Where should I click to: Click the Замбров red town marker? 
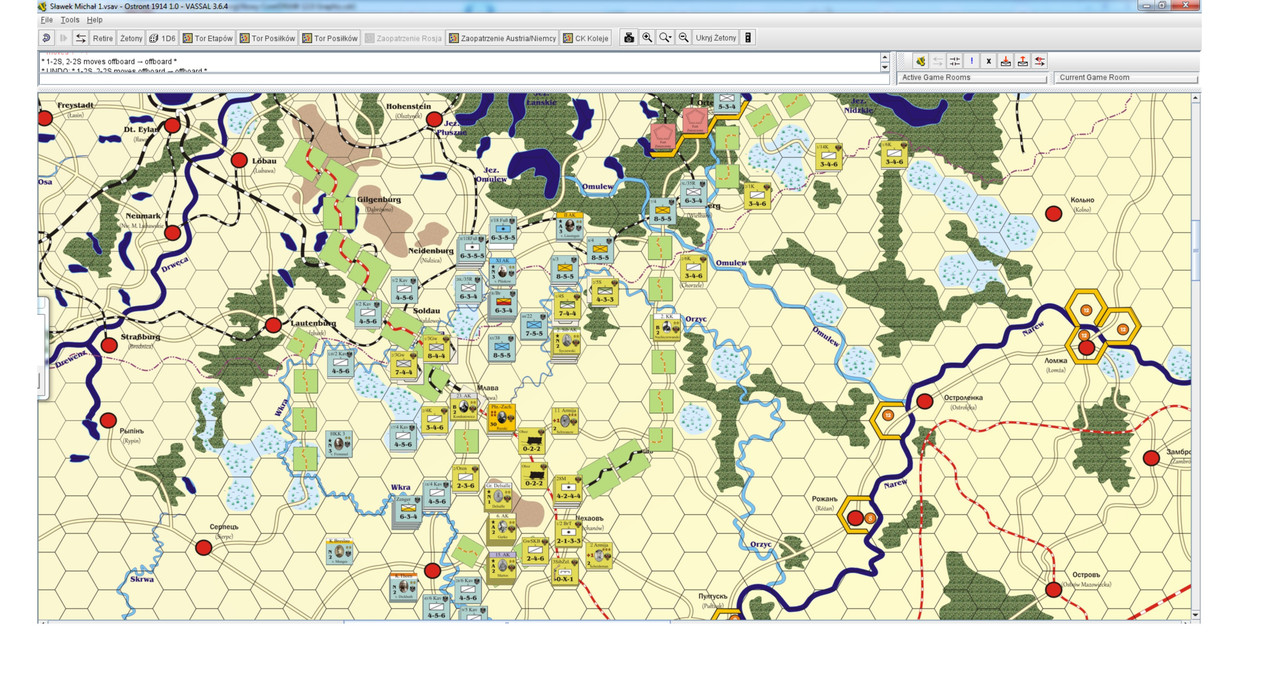point(1151,458)
